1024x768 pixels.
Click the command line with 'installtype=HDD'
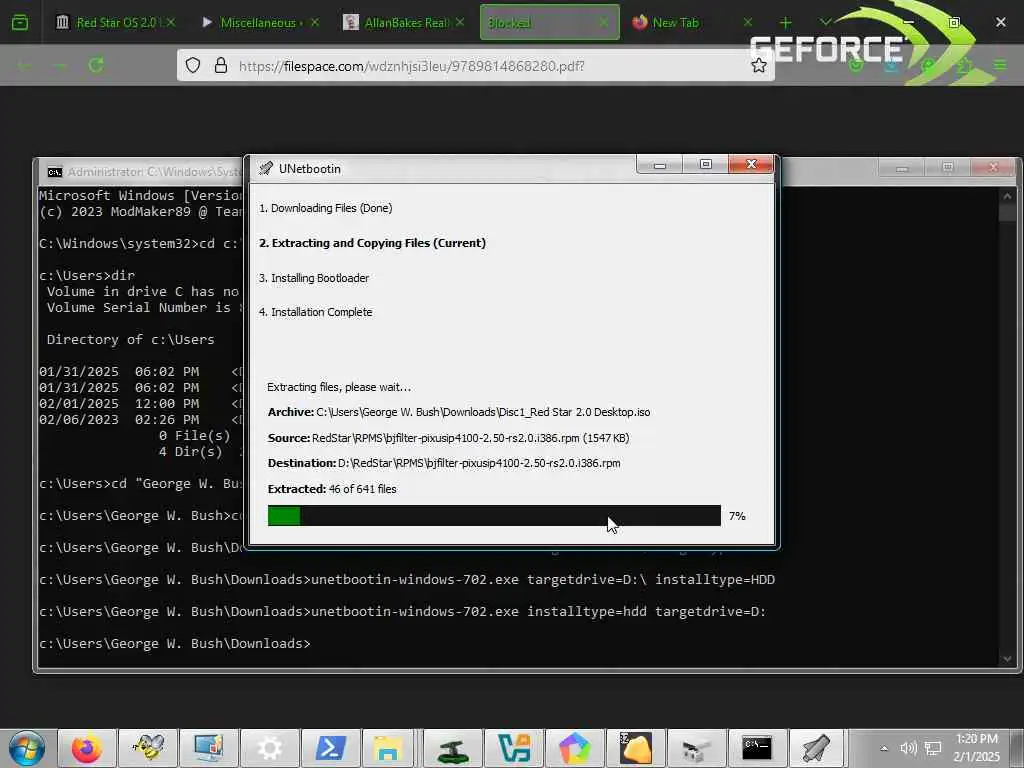pos(407,580)
